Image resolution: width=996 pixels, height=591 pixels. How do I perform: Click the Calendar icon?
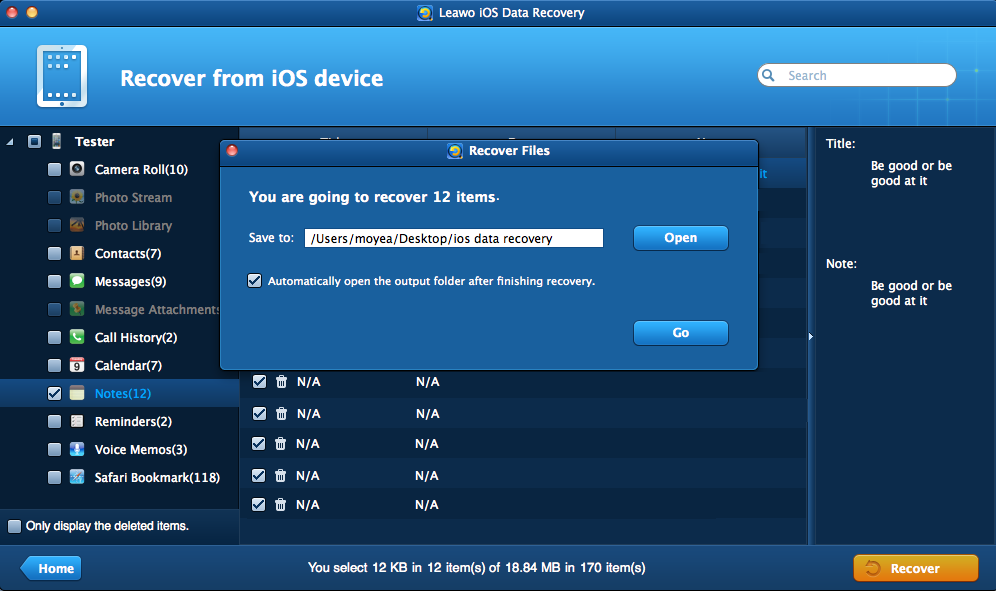tap(77, 365)
